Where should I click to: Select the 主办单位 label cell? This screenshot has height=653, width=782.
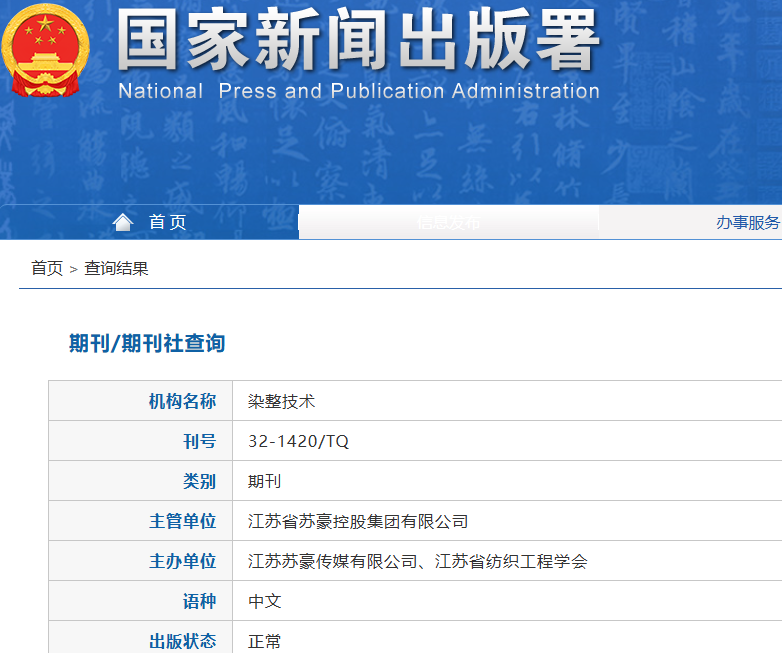pos(141,560)
